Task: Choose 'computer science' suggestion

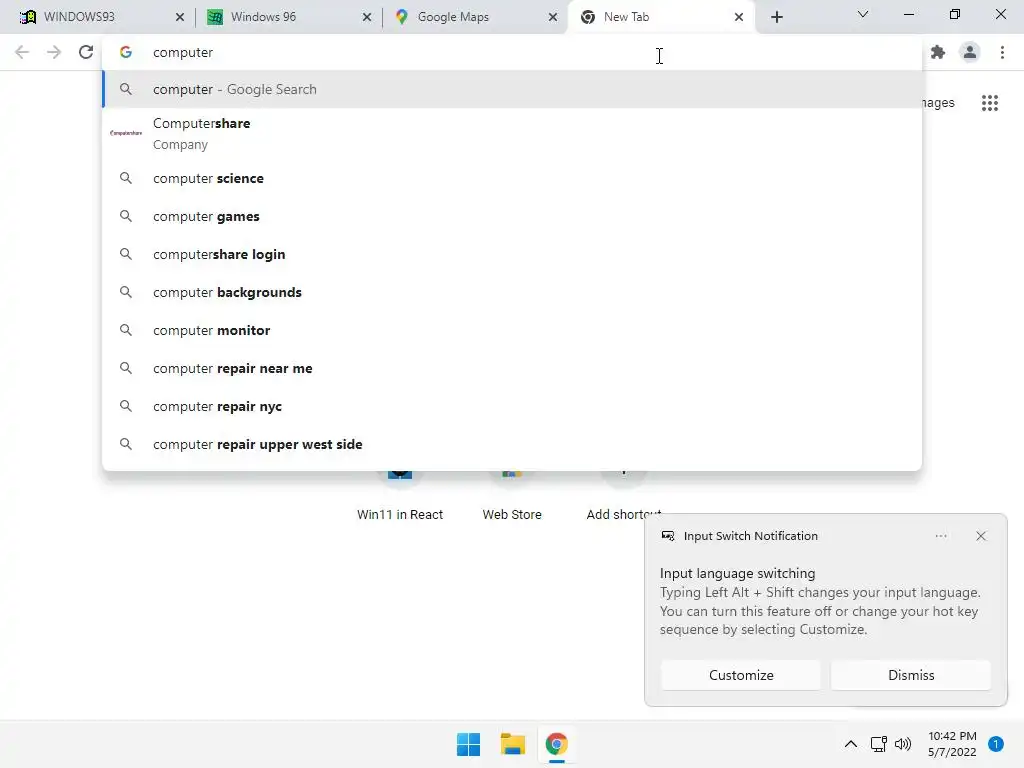Action: tap(512, 178)
